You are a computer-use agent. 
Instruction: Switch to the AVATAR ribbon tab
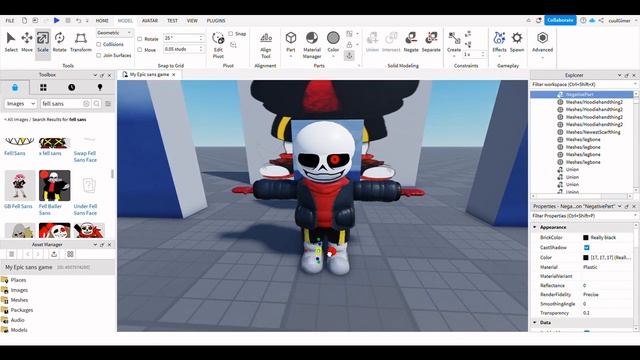tap(150, 20)
